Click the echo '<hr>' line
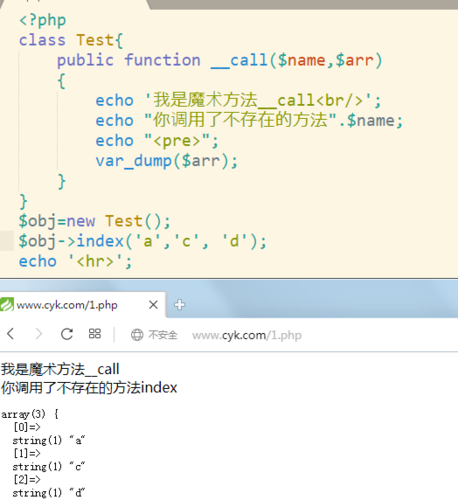 point(75,261)
